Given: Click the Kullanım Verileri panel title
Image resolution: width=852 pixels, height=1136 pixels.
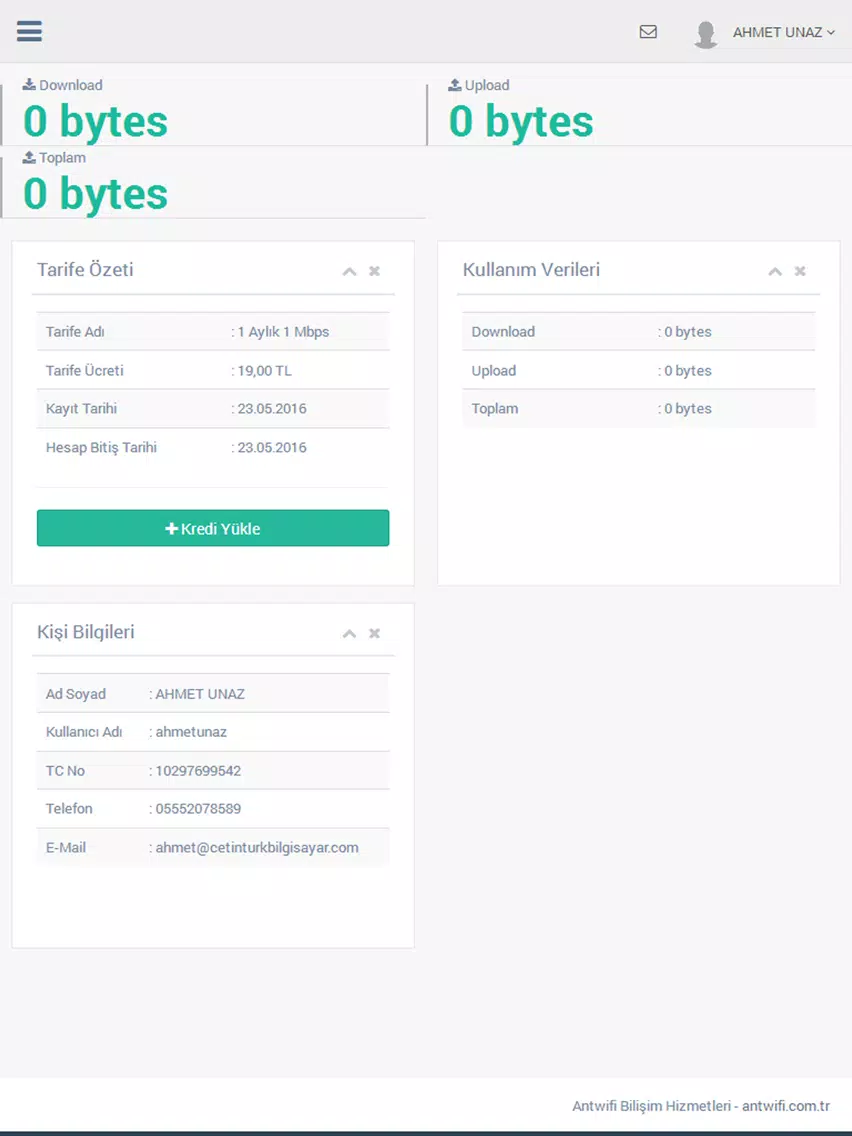Looking at the screenshot, I should 531,270.
